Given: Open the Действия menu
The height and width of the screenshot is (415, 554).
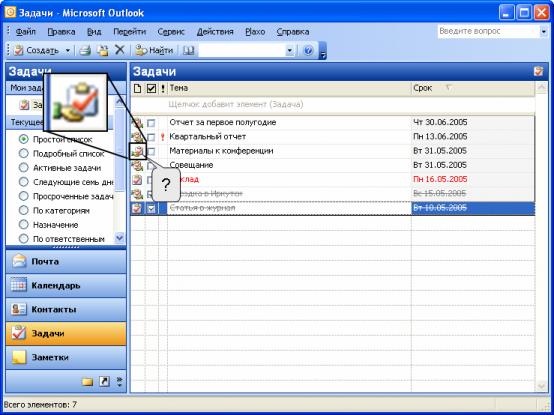Looking at the screenshot, I should [x=215, y=31].
